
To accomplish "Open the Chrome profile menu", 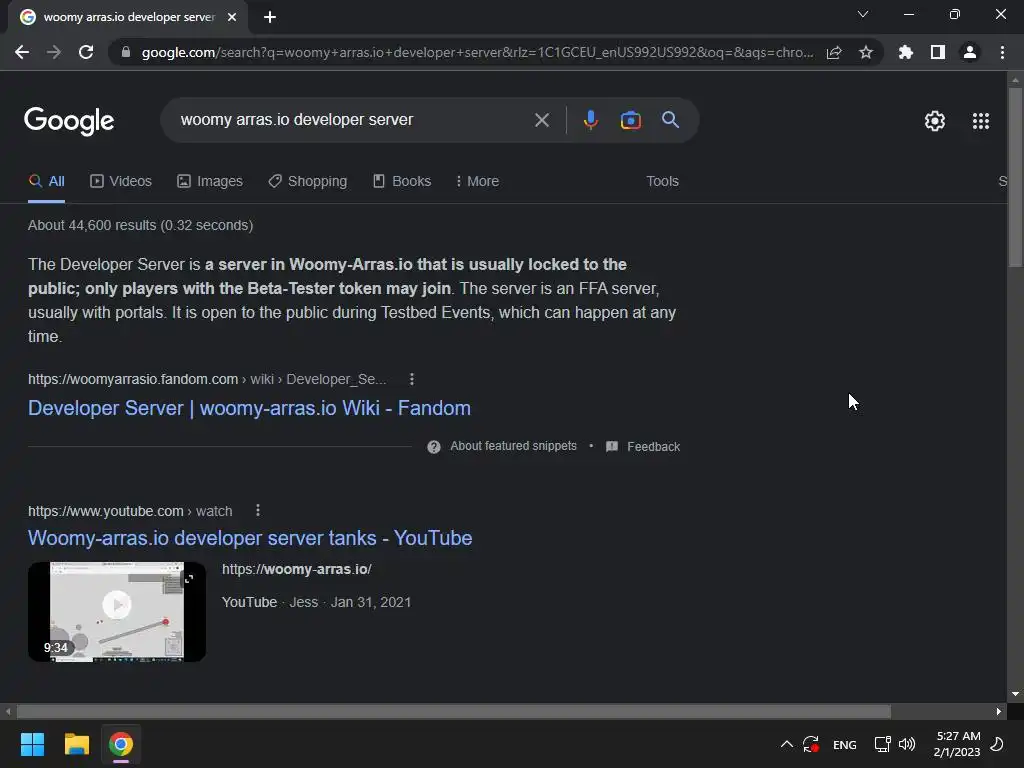I will pos(970,52).
